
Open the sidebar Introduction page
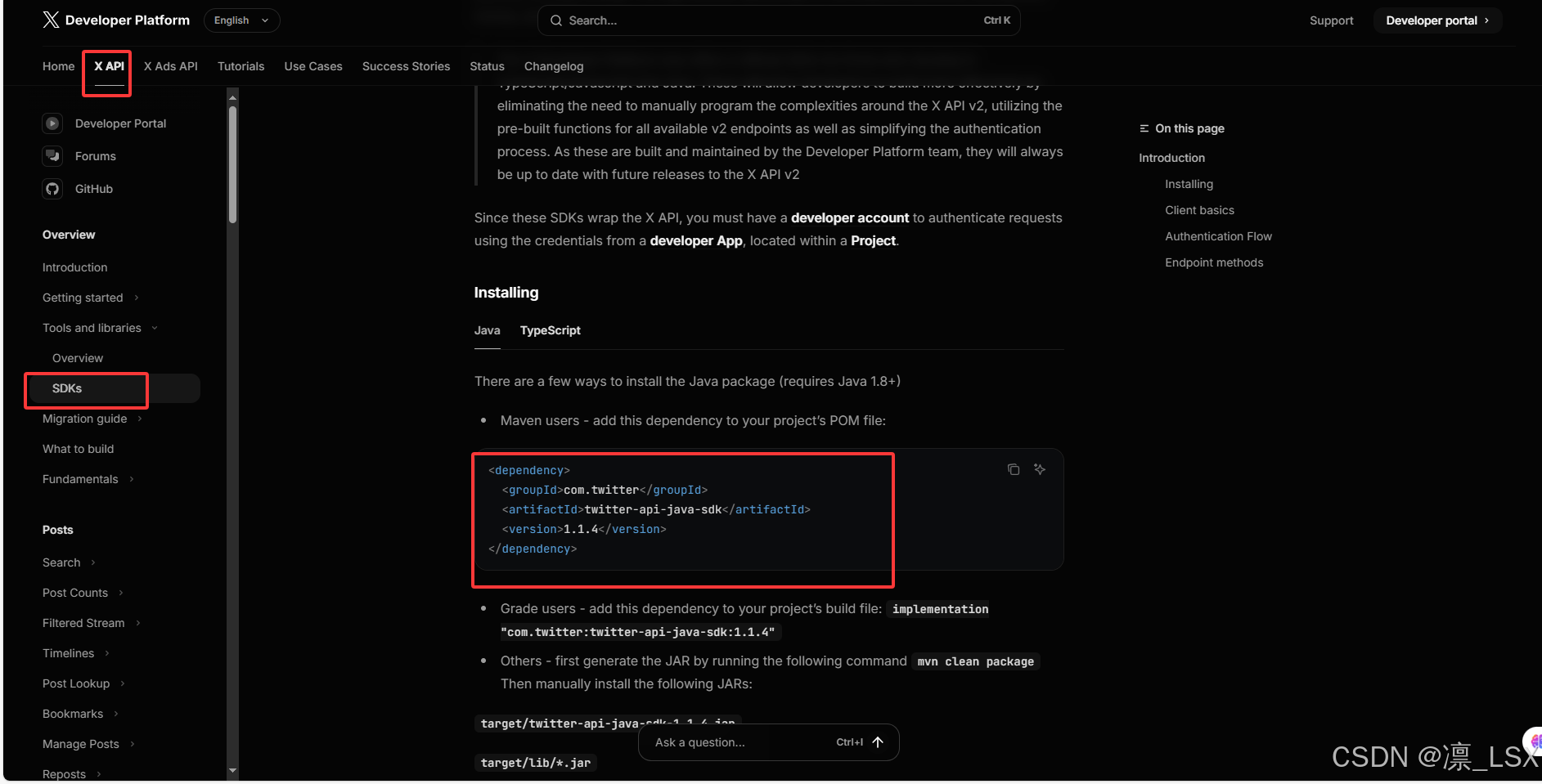(x=75, y=267)
